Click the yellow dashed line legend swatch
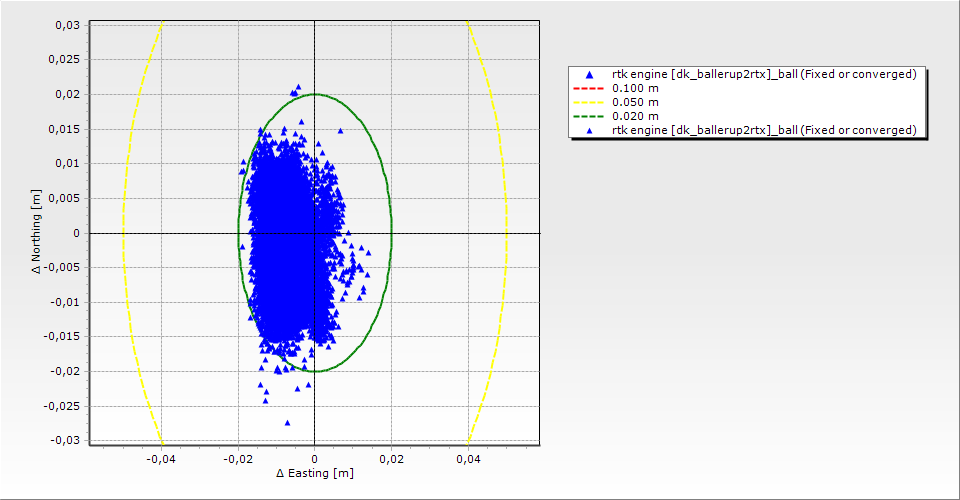 click(588, 102)
